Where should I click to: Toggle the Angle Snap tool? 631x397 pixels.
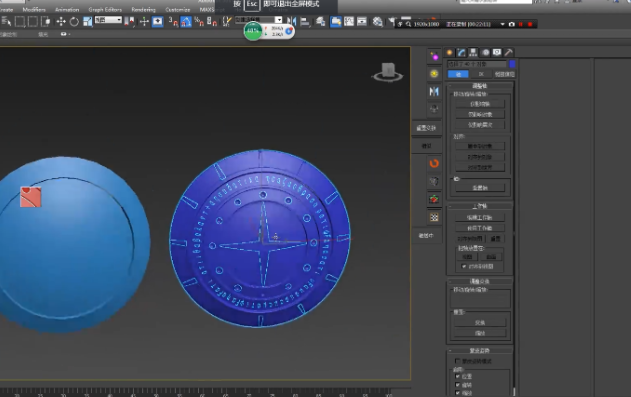186,21
